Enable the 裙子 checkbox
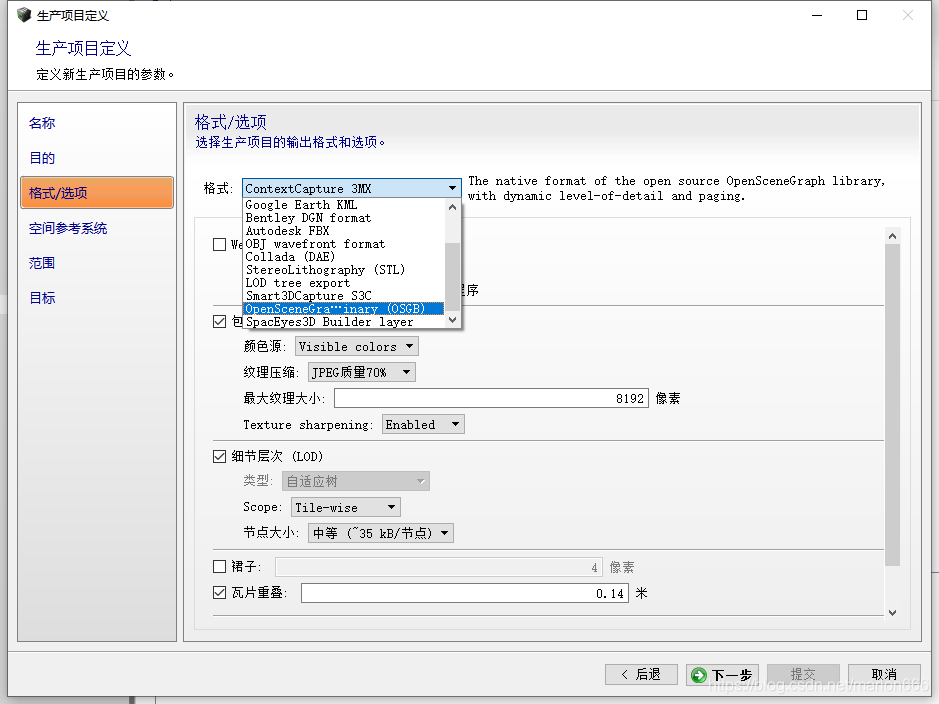The height and width of the screenshot is (704, 939). (x=219, y=566)
